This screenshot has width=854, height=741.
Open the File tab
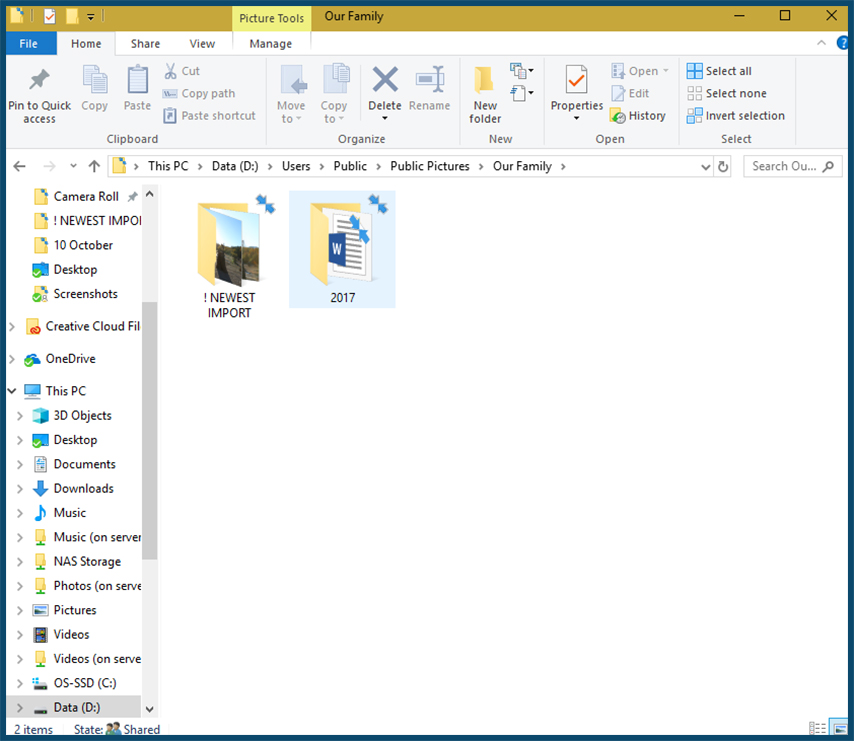pos(28,44)
